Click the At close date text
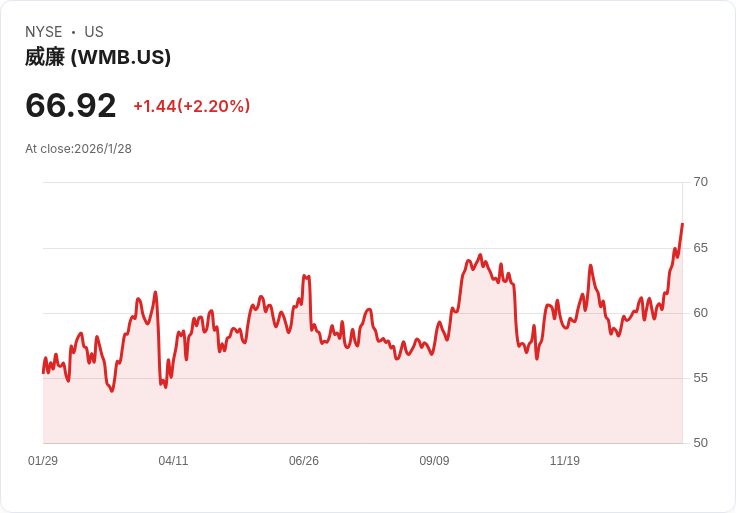736x513 pixels. pos(78,149)
